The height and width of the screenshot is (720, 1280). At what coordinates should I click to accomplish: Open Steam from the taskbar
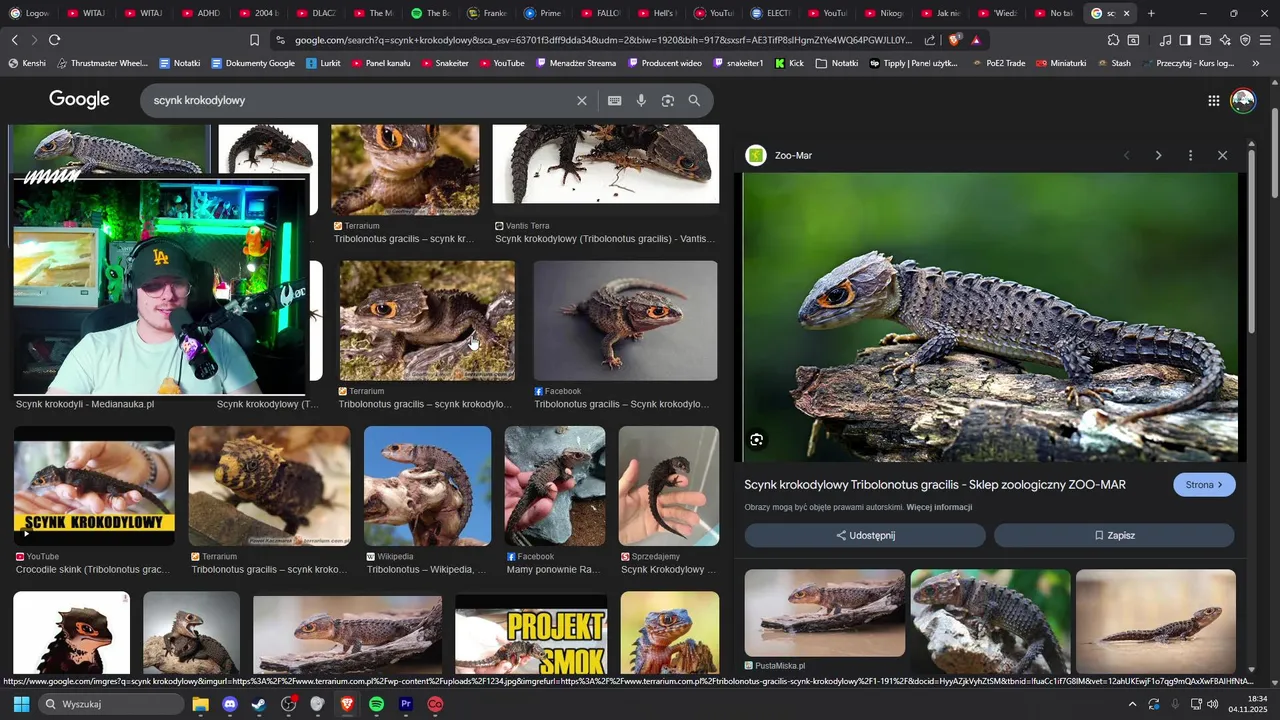[x=259, y=704]
